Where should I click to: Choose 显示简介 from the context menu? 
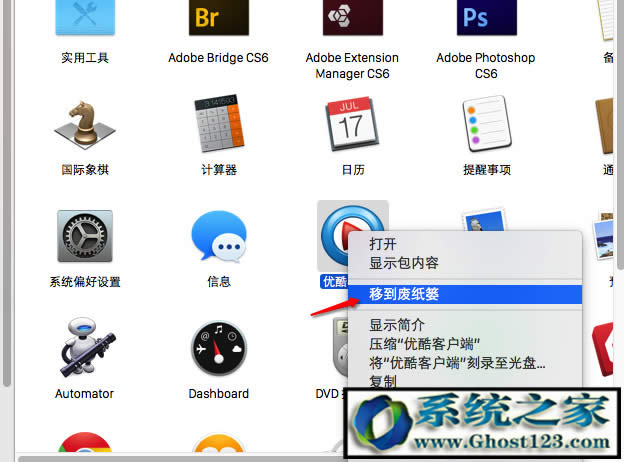click(397, 324)
